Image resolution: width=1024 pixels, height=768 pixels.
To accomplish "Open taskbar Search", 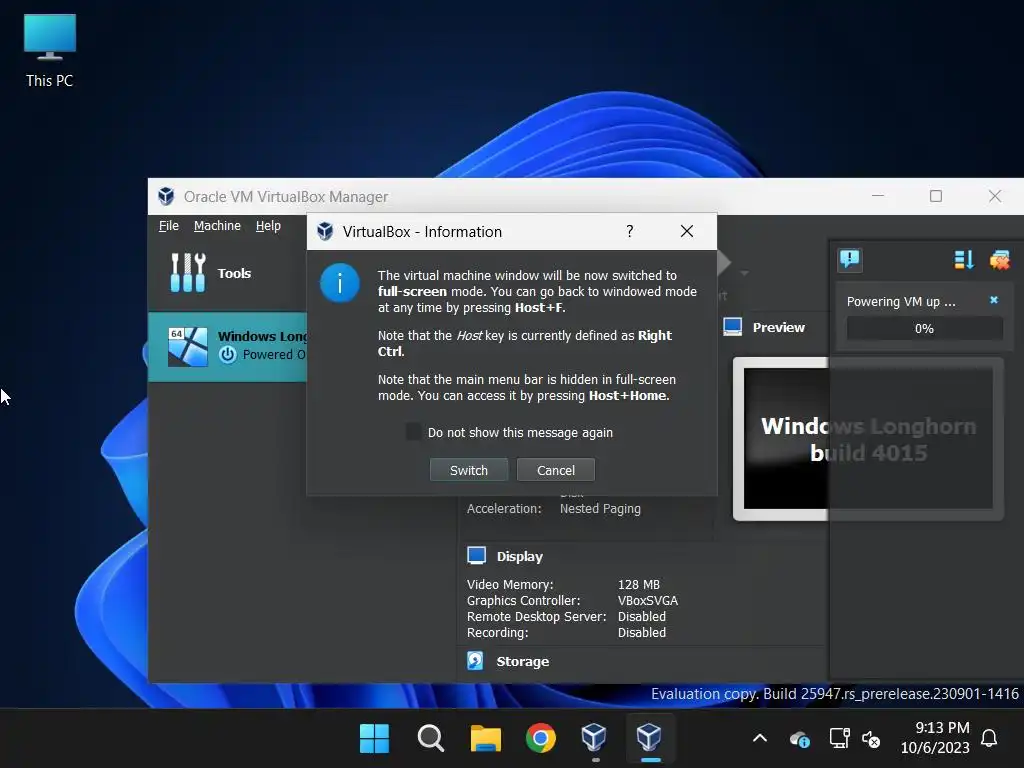I will (430, 739).
